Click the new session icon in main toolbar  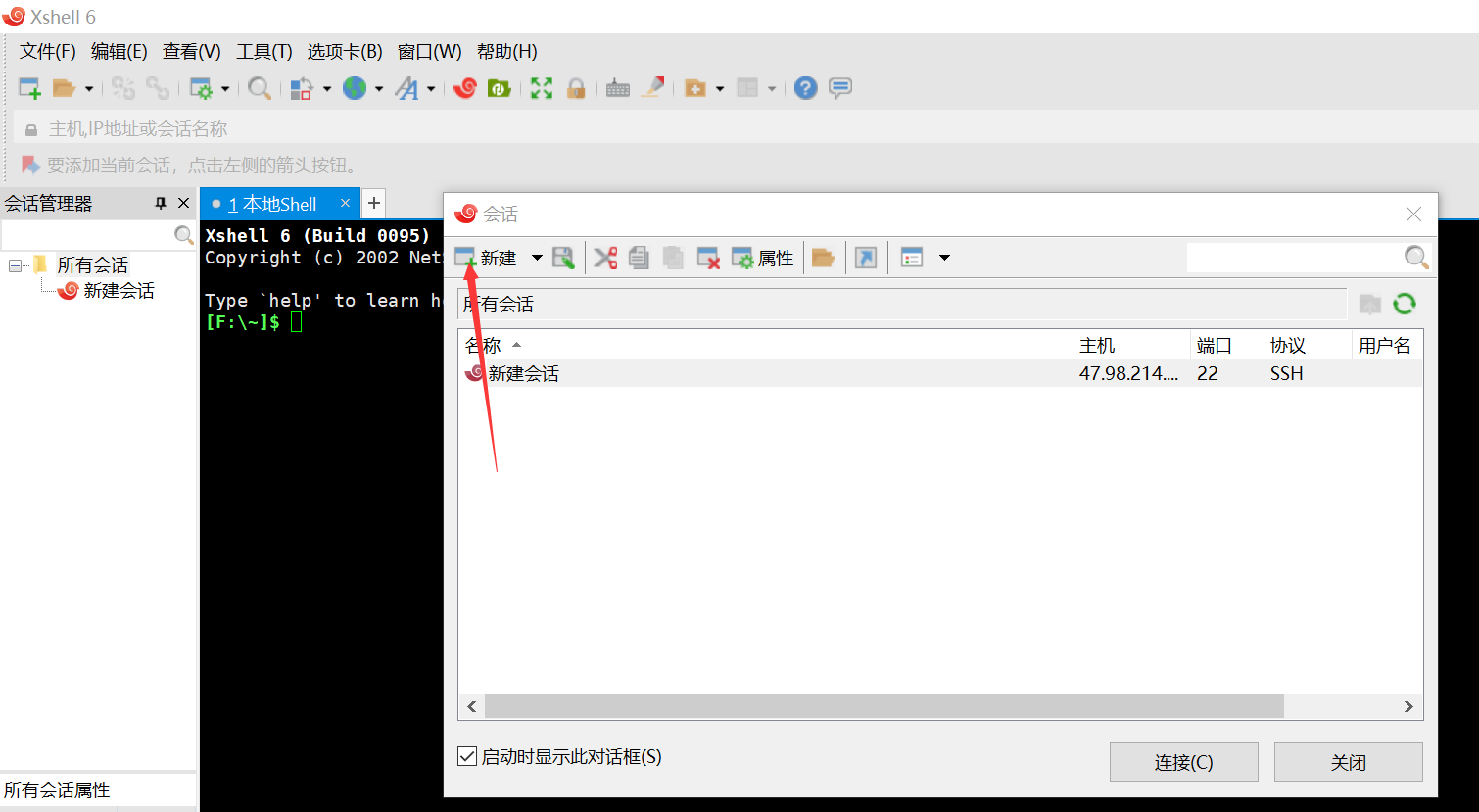30,88
